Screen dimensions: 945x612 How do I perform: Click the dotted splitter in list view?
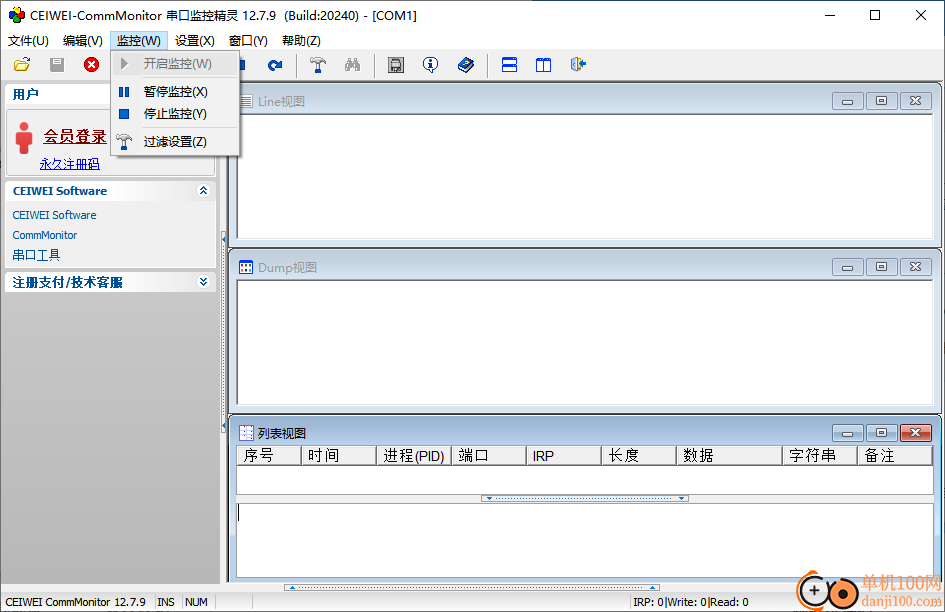[585, 499]
